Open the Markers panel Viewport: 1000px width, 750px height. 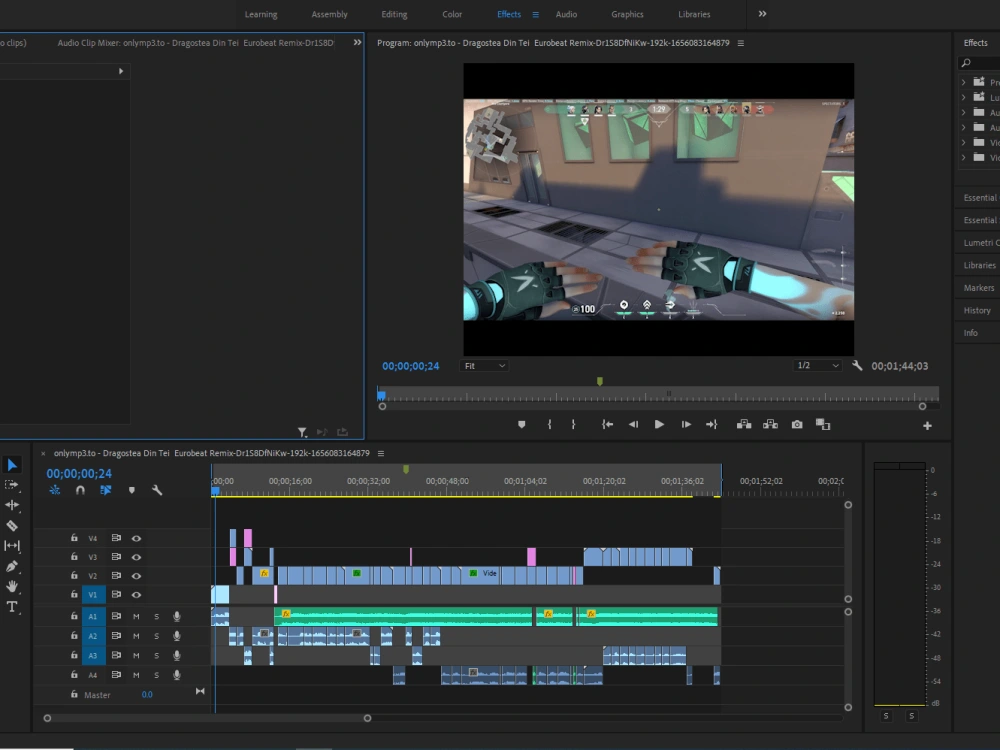coord(978,288)
